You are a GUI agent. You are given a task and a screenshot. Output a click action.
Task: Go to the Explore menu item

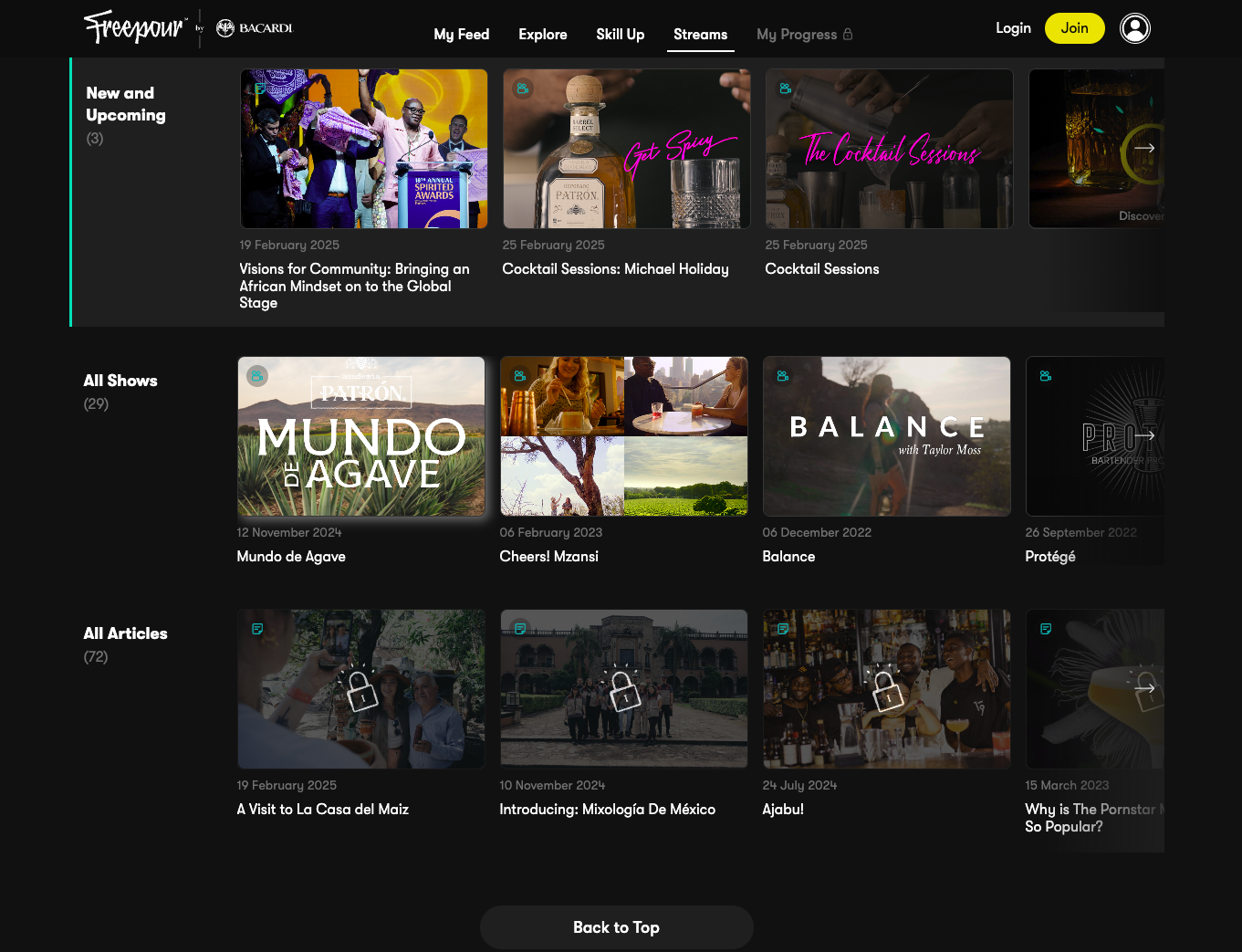542,35
